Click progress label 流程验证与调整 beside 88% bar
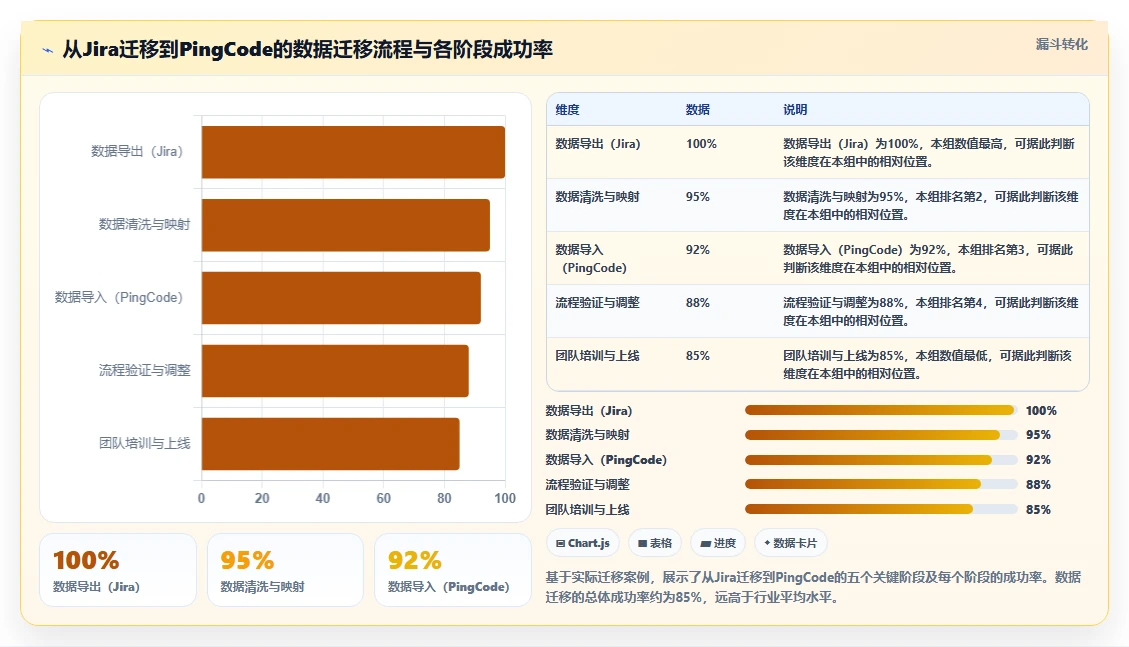This screenshot has height=647, width=1129. click(x=588, y=484)
